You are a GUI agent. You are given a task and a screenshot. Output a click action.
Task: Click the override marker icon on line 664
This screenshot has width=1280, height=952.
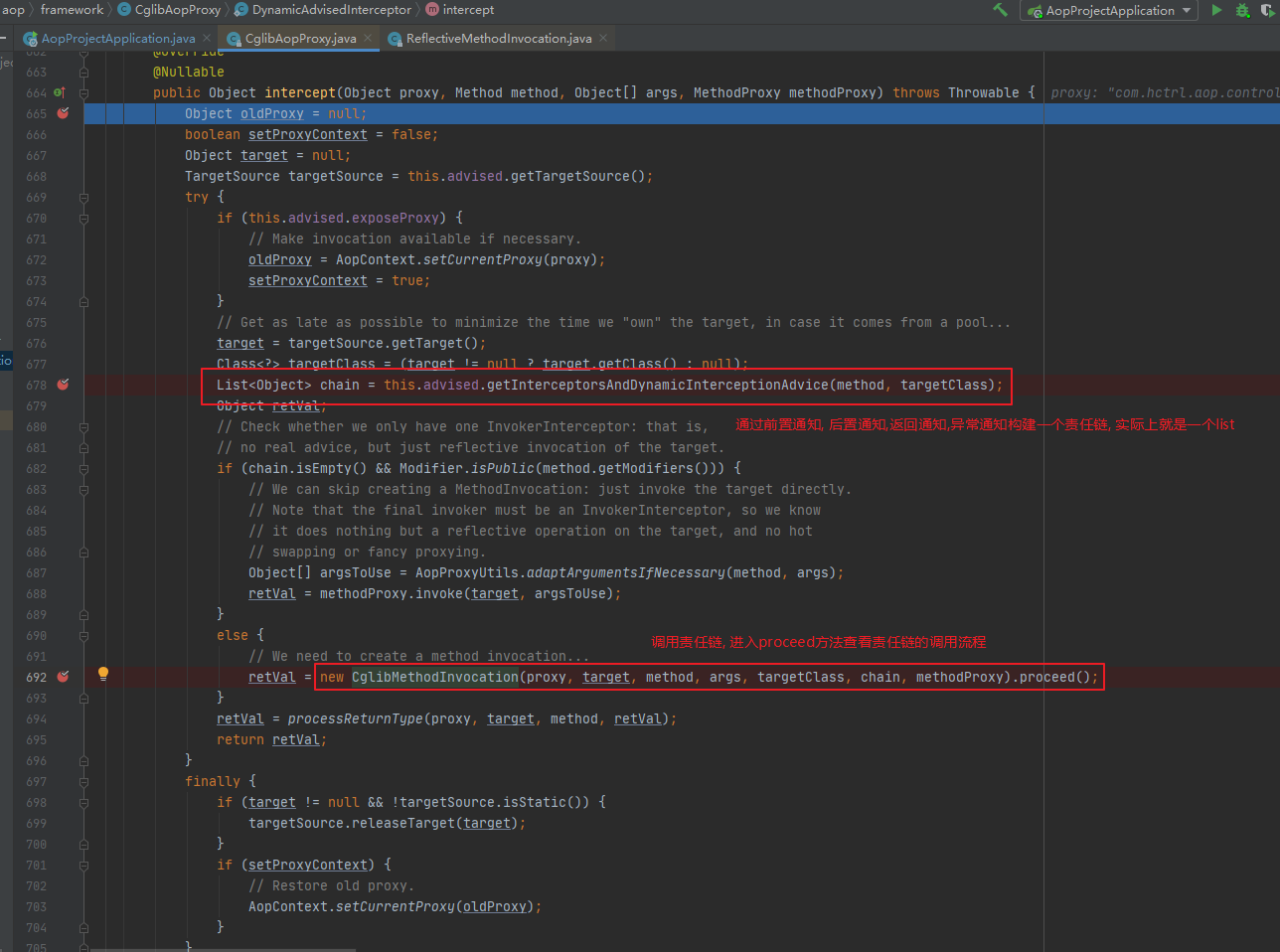pos(59,92)
